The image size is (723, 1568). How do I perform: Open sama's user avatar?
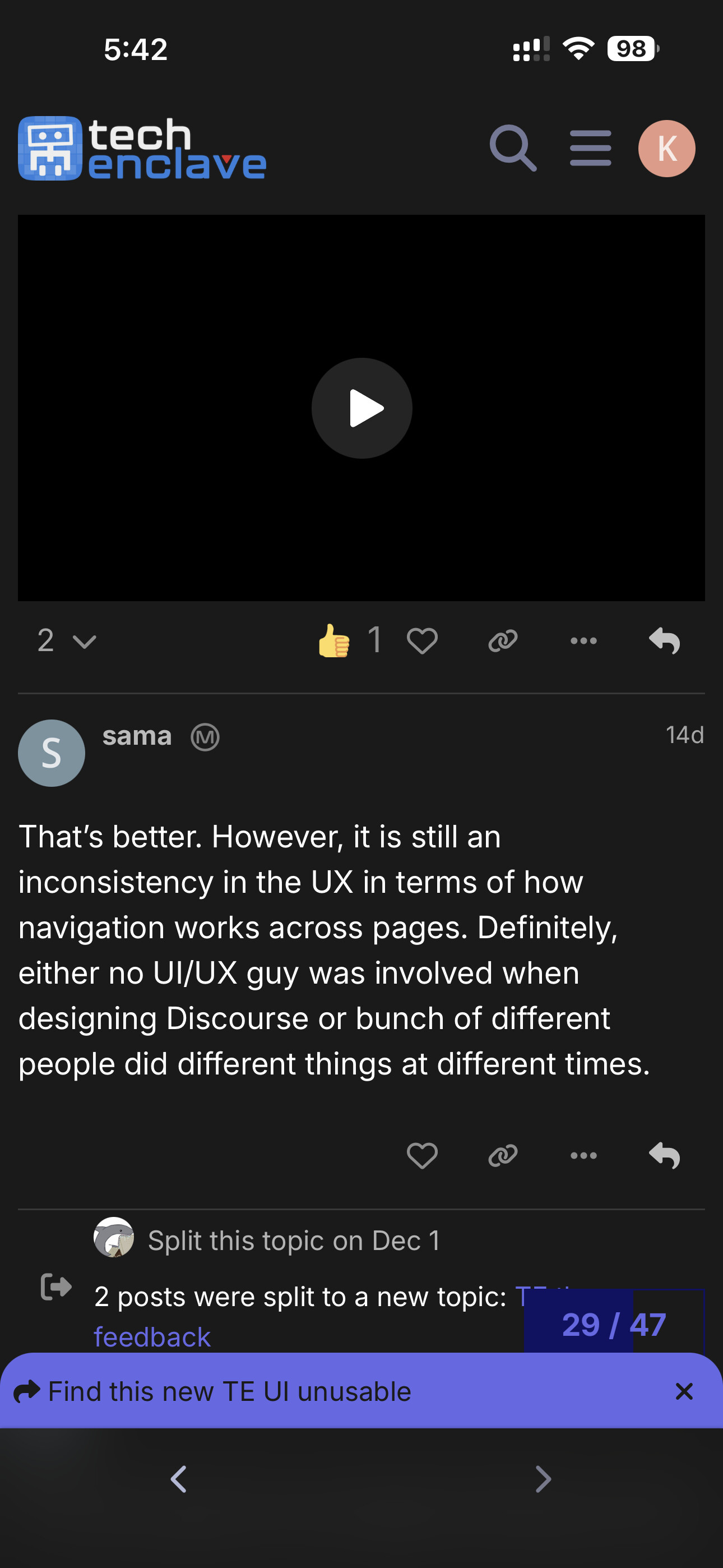(x=52, y=753)
